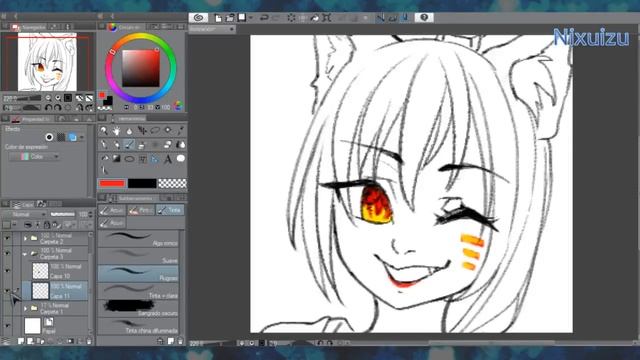
Task: Toggle the Border effect circle icon
Action: [49, 137]
